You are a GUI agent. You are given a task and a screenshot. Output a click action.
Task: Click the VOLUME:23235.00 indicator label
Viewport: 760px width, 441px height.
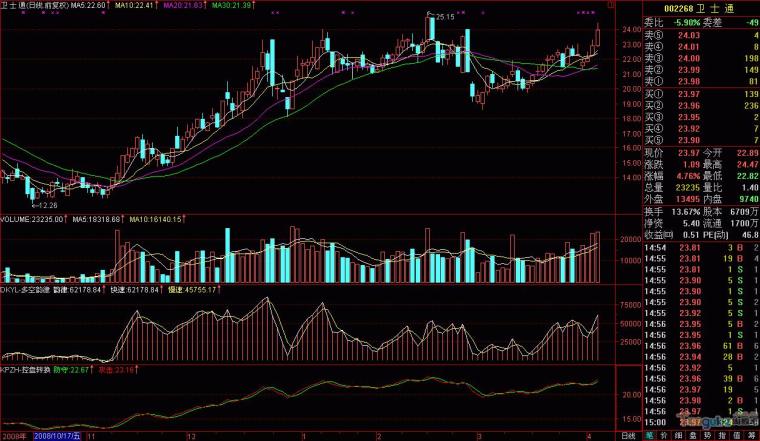pos(32,220)
